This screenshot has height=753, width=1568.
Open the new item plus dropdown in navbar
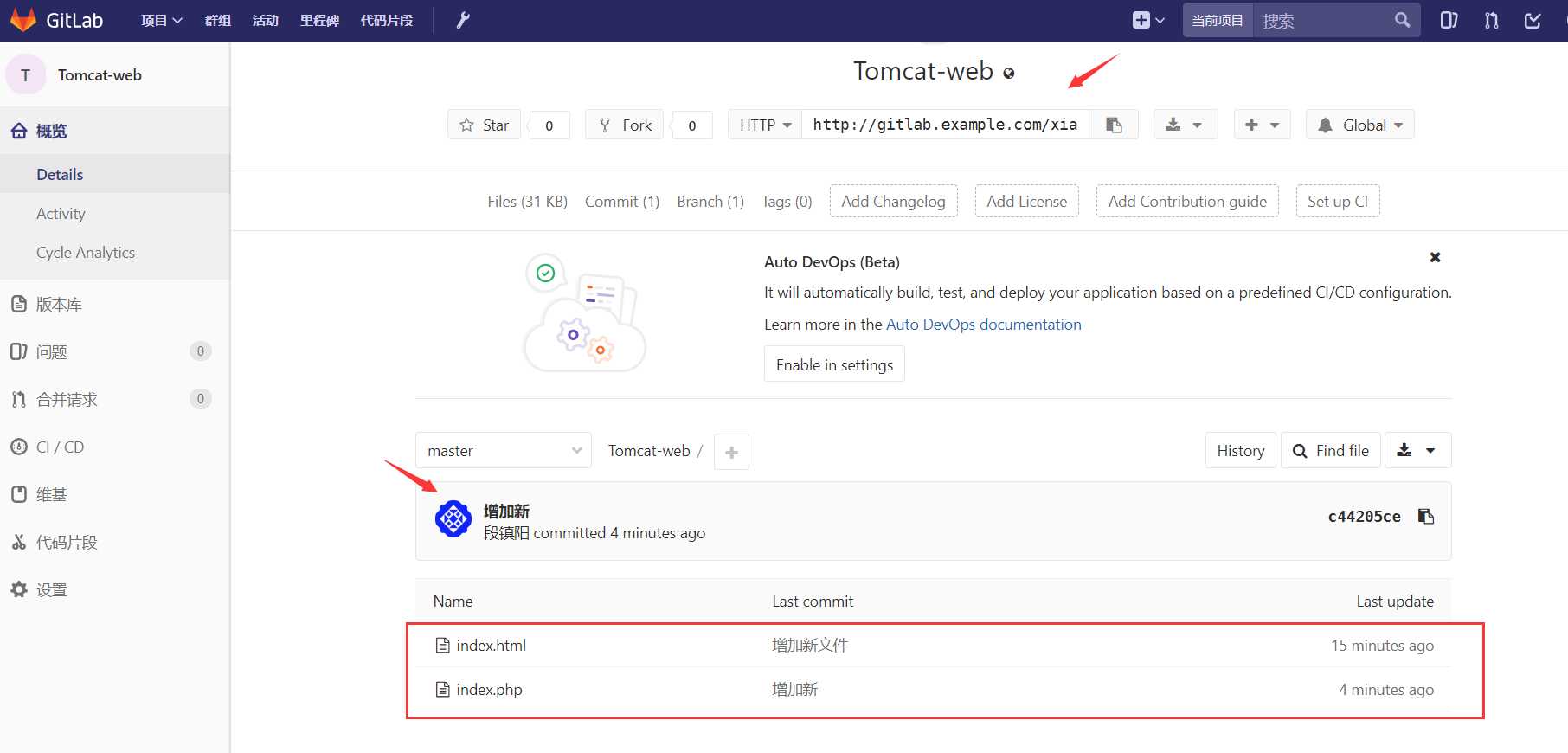click(1148, 20)
